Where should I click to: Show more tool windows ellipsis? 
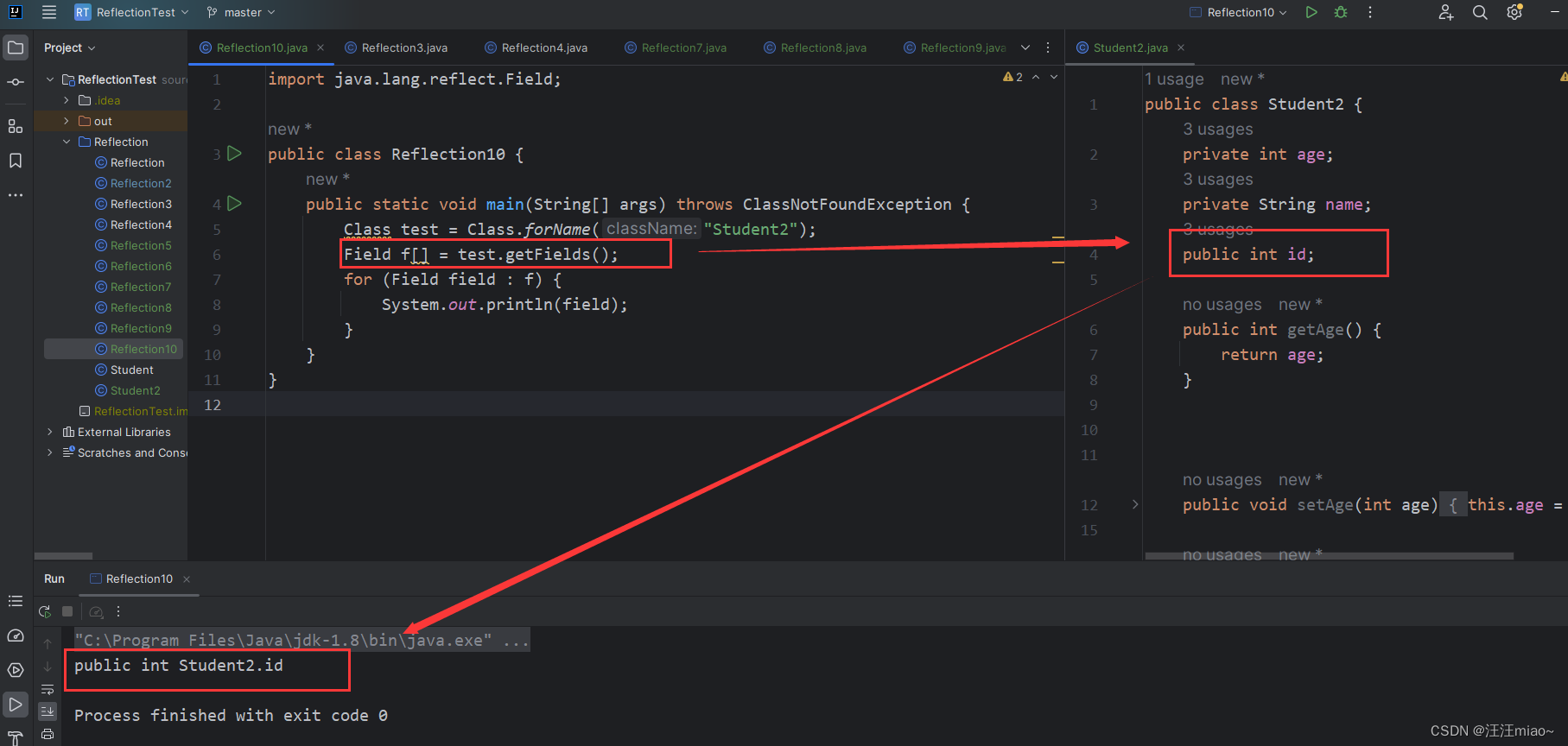point(16,195)
